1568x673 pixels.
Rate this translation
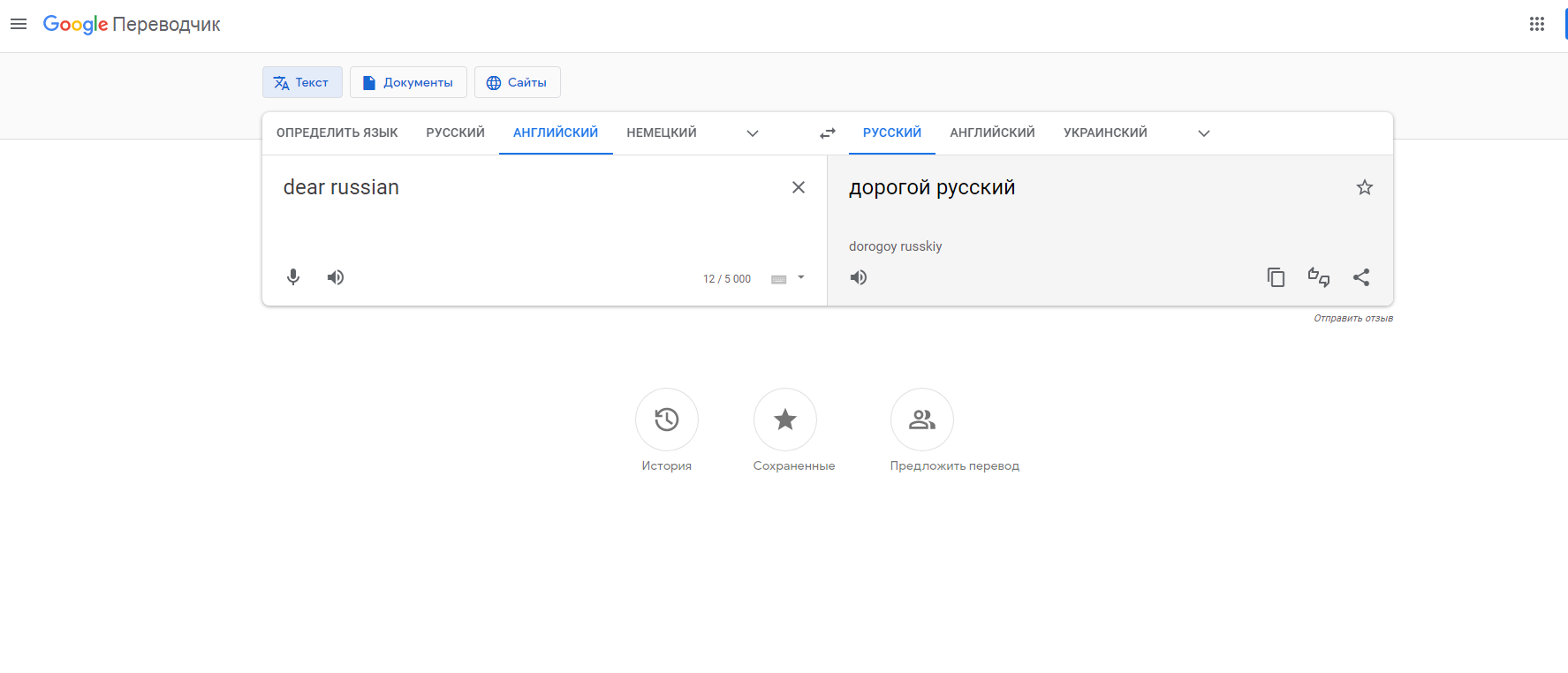[1319, 277]
